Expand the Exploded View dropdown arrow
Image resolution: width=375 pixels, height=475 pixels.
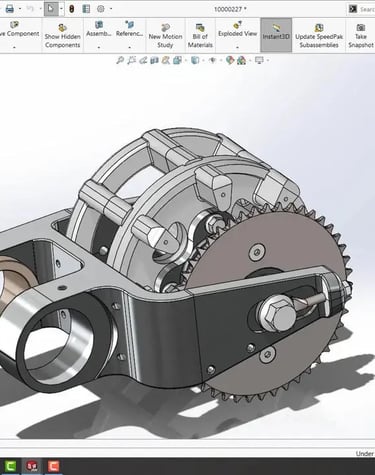[x=237, y=47]
